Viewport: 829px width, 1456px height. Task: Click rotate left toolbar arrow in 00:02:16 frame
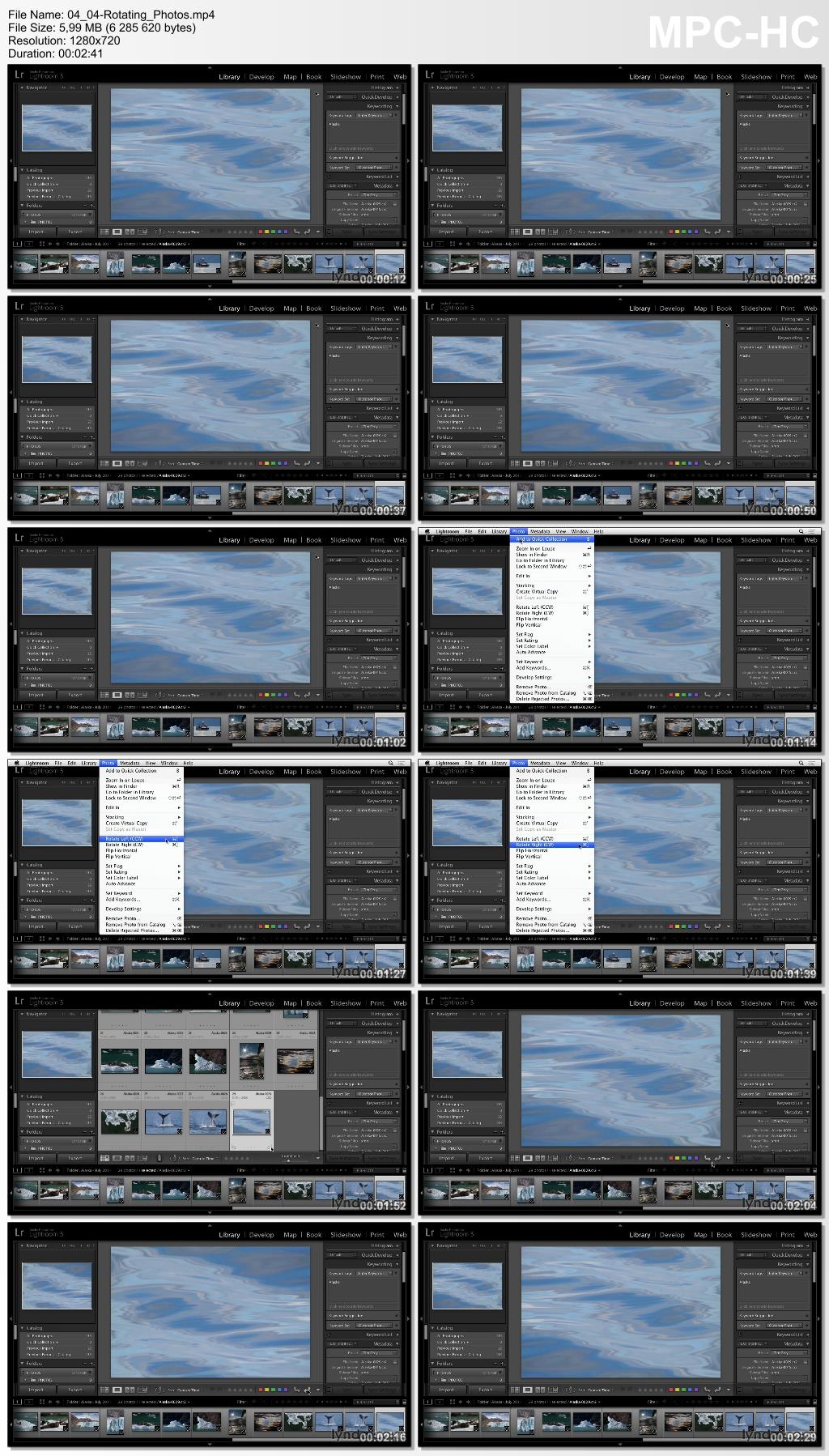tap(296, 1390)
